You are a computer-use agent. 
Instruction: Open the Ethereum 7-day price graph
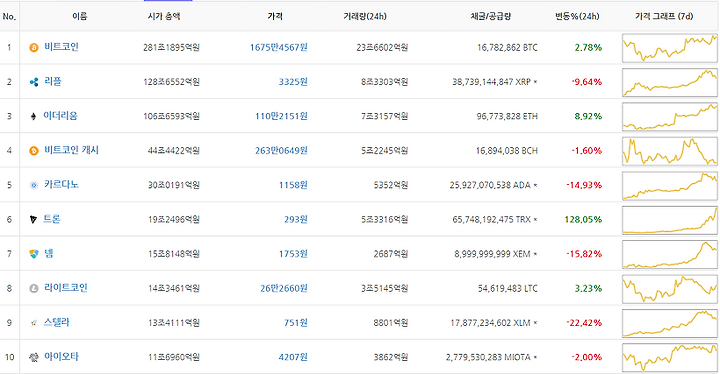670,117
